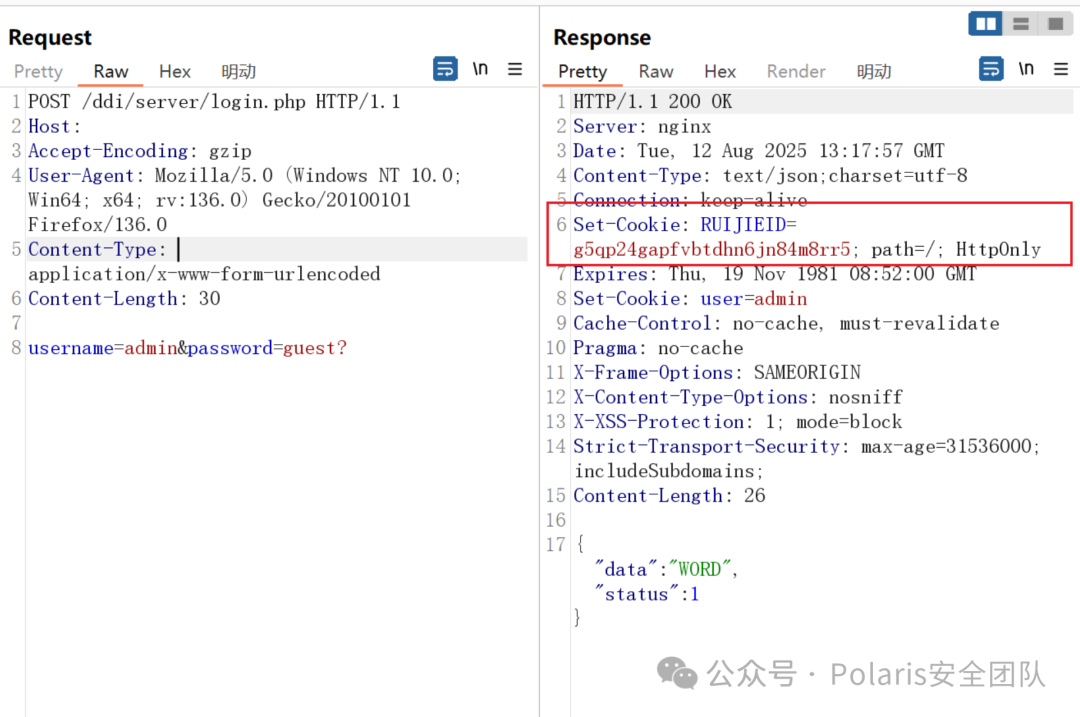Switch Request view to Pretty tab
The height and width of the screenshot is (717, 1080).
[x=39, y=72]
